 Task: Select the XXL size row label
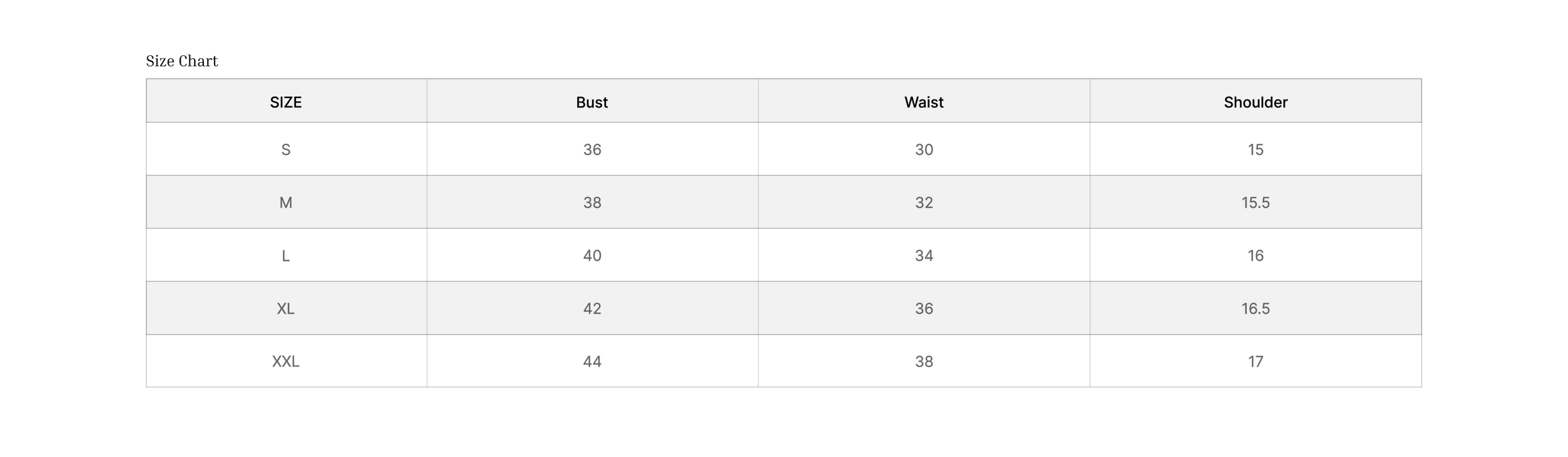(x=286, y=362)
